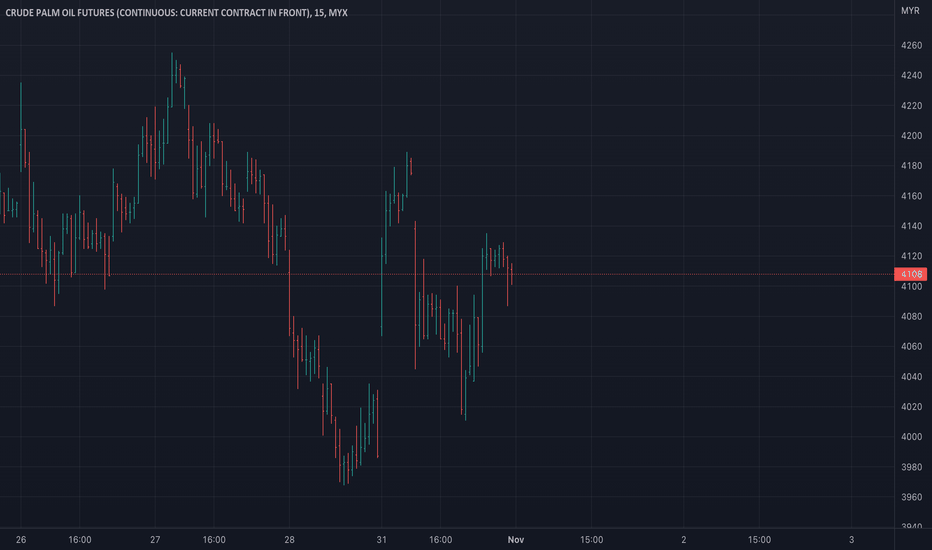Screen dimensions: 932x550
Task: Click the 4000 price axis label
Action: tap(911, 437)
